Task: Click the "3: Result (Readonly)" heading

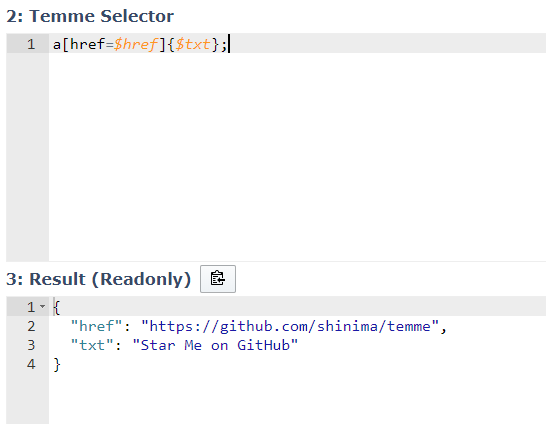Action: coord(99,279)
